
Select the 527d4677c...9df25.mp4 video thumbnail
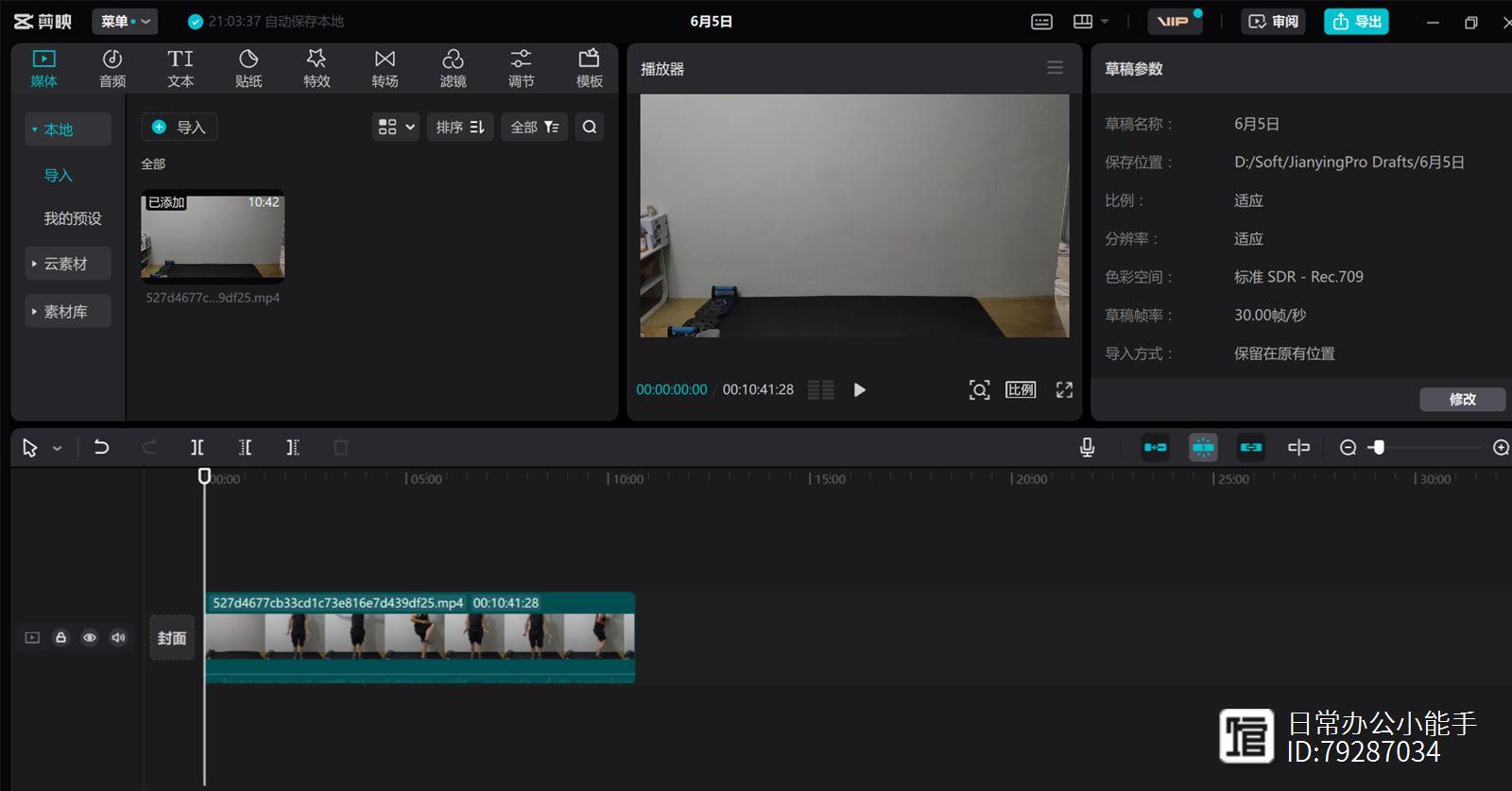pos(213,237)
